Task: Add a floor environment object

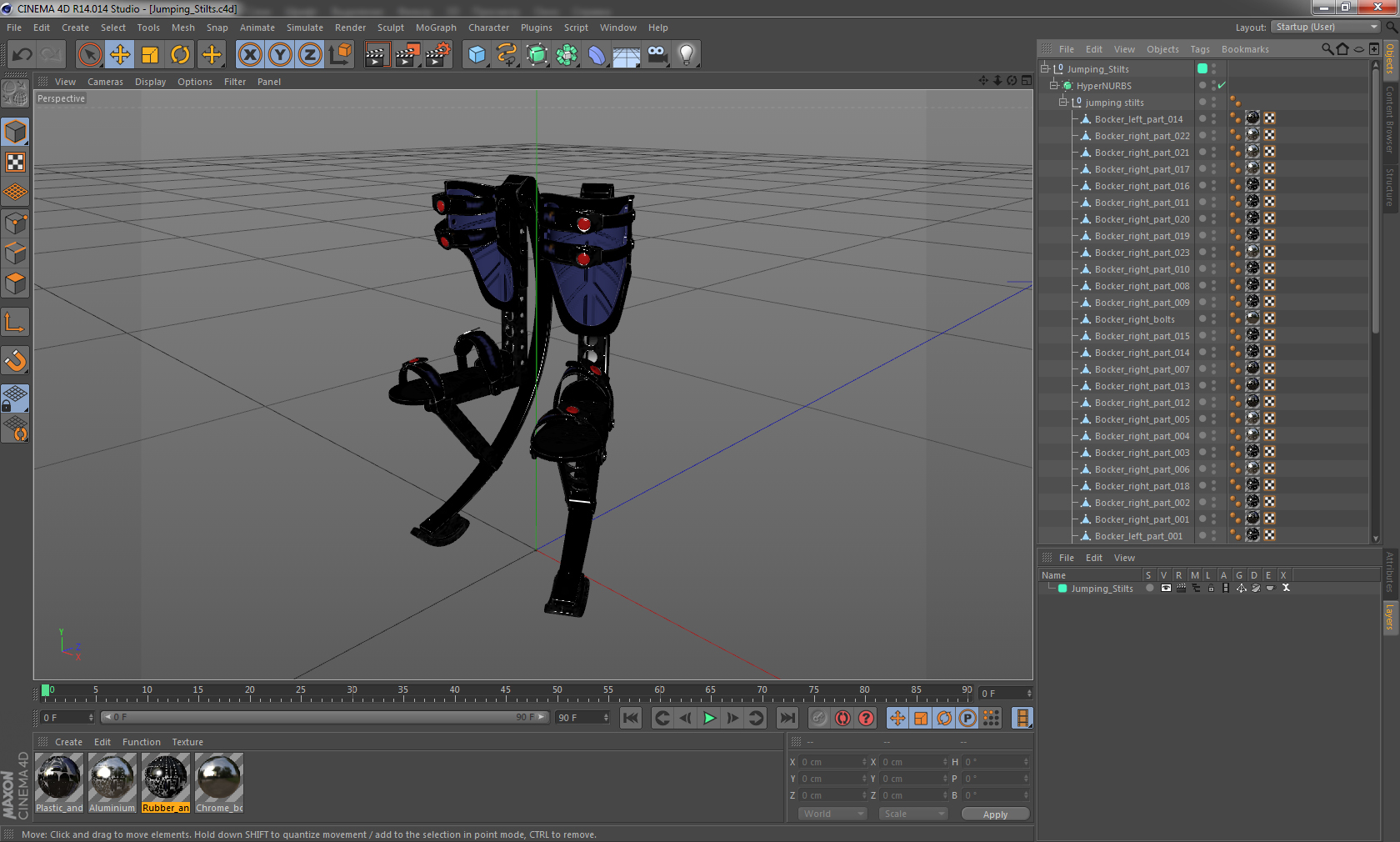Action: [x=627, y=55]
